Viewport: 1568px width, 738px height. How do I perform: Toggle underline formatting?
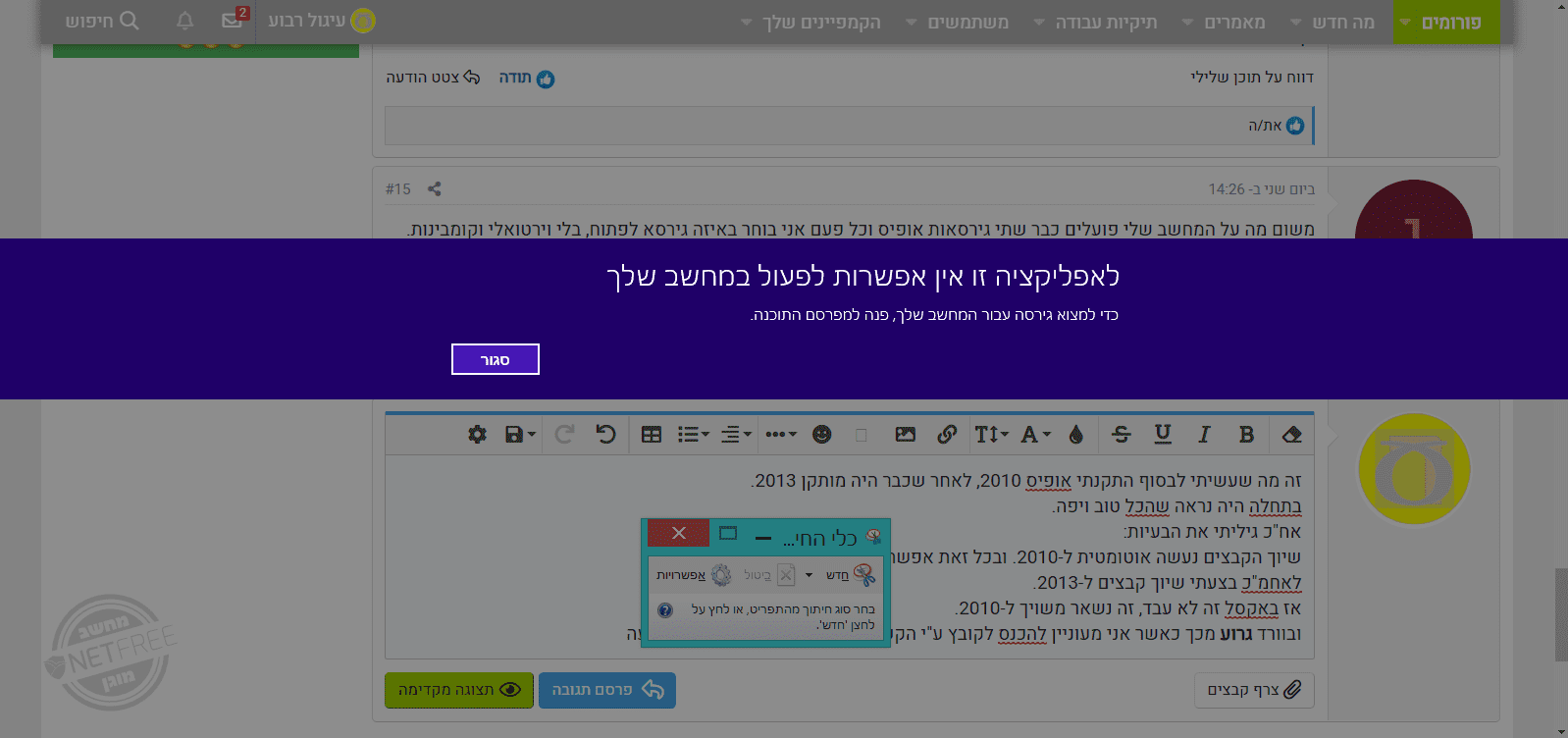click(x=1163, y=434)
